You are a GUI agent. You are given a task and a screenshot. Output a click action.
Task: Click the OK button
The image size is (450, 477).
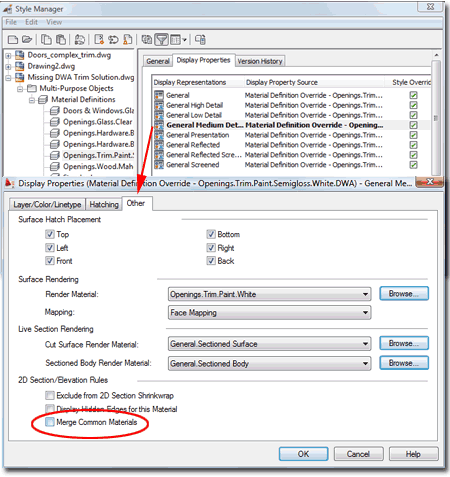pyautogui.click(x=303, y=454)
